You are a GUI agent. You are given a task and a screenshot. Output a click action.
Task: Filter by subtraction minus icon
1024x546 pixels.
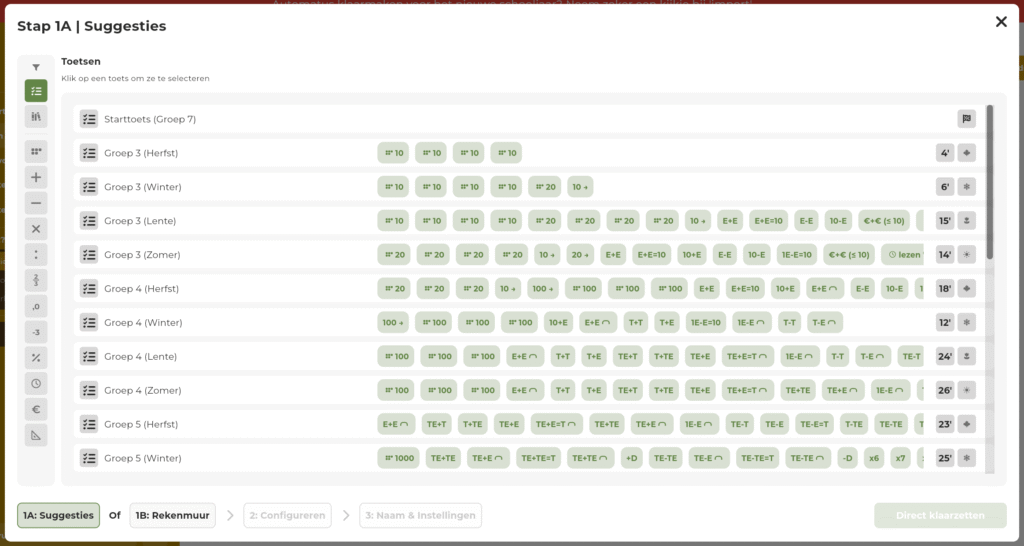pos(36,203)
